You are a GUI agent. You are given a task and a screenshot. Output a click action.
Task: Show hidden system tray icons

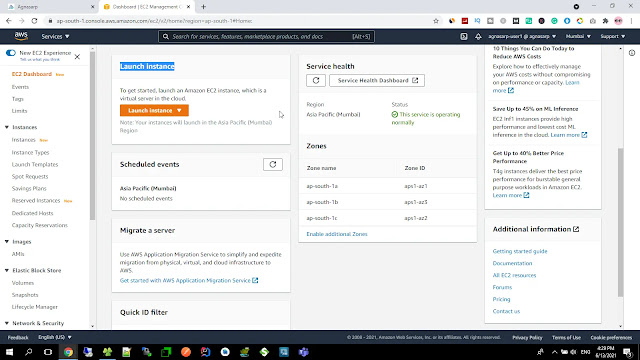coord(554,352)
